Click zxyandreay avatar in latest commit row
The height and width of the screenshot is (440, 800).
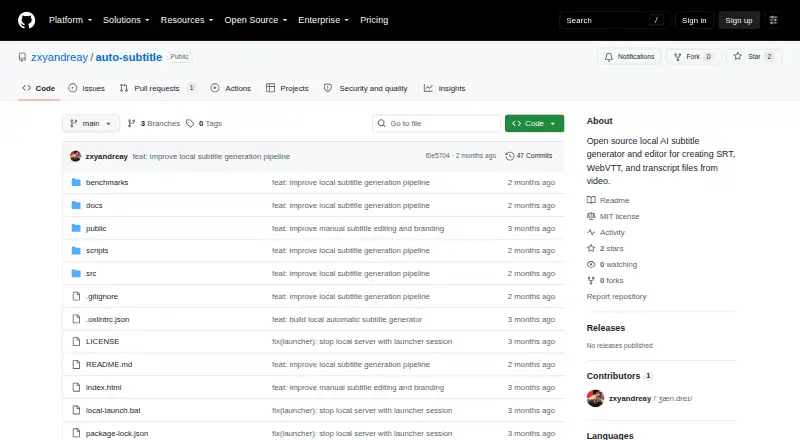[x=76, y=156]
